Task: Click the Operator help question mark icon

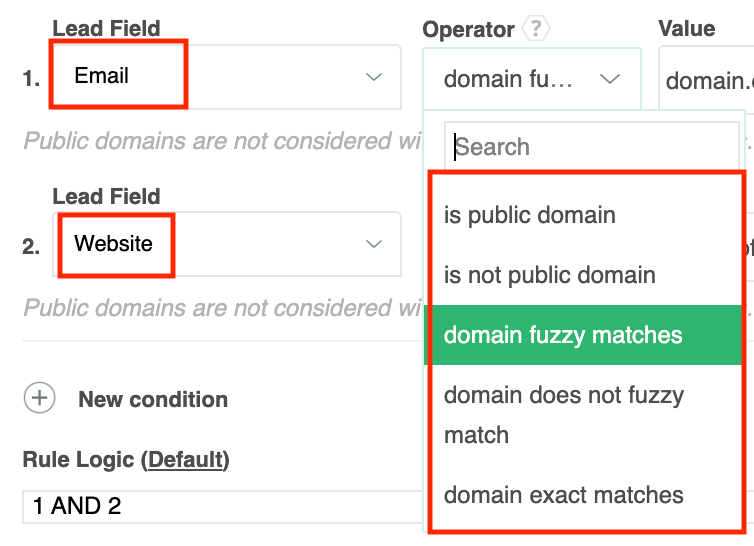Action: [x=536, y=29]
